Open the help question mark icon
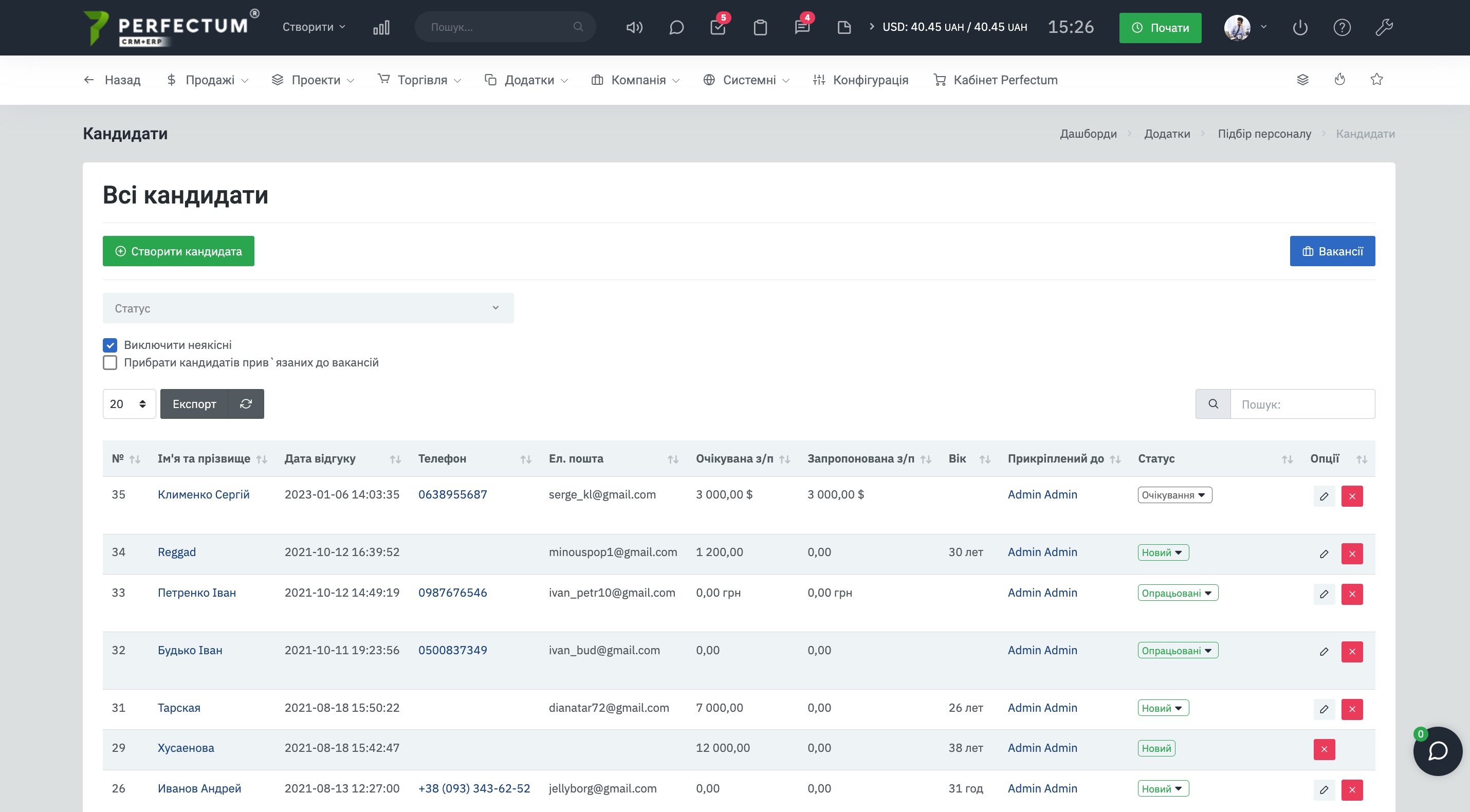Image resolution: width=1470 pixels, height=812 pixels. (1342, 27)
